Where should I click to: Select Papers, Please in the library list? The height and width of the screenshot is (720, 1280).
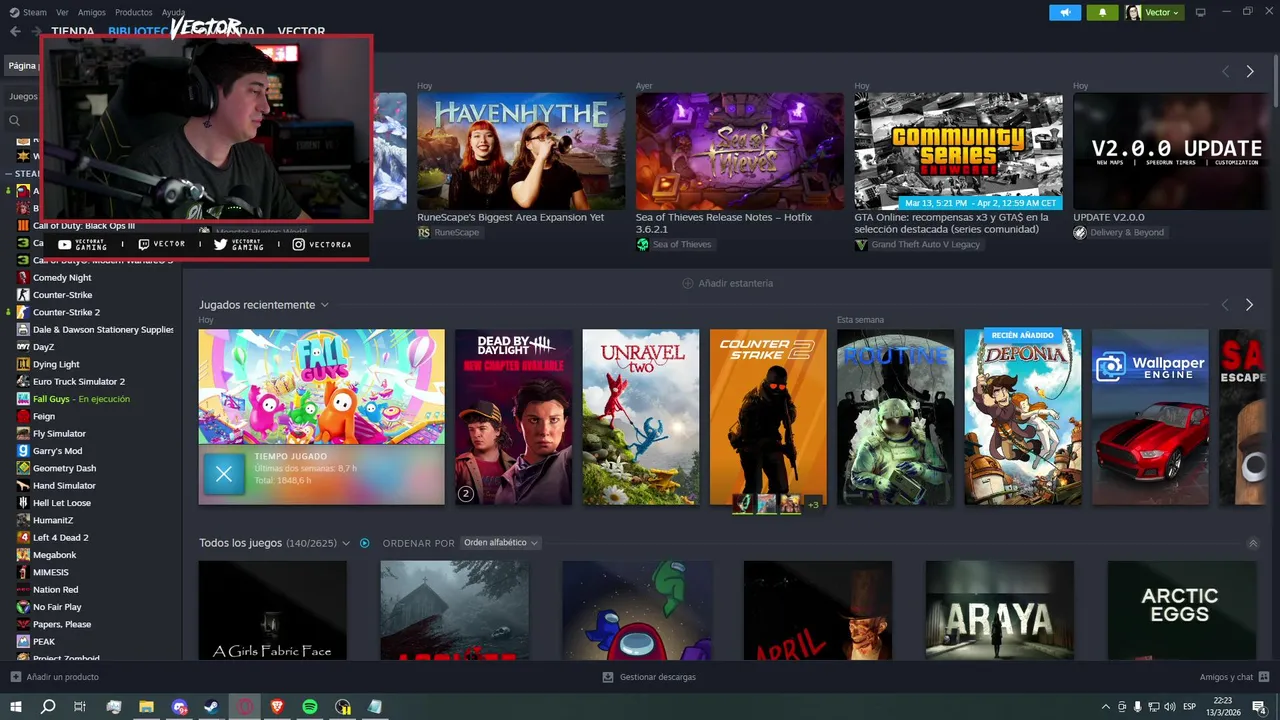pos(62,624)
